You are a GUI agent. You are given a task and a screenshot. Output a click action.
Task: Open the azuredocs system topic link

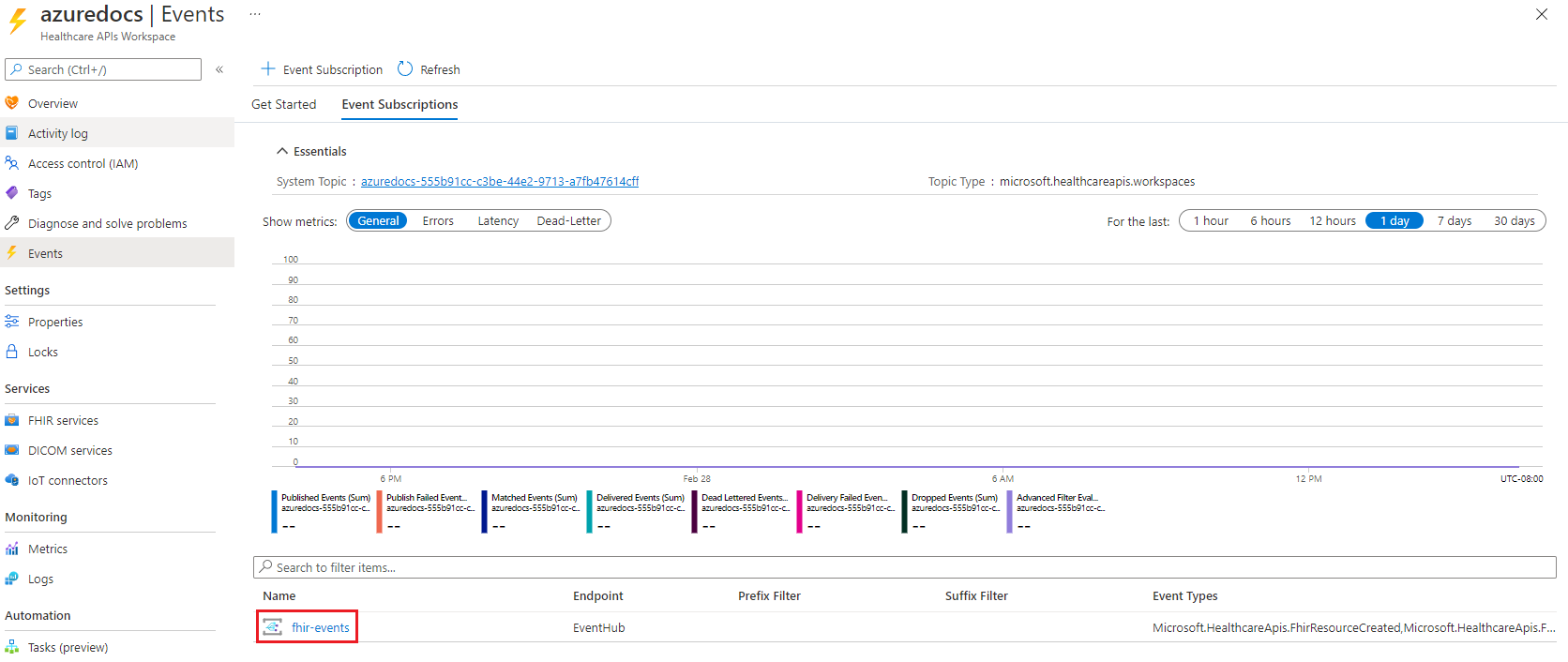point(500,182)
